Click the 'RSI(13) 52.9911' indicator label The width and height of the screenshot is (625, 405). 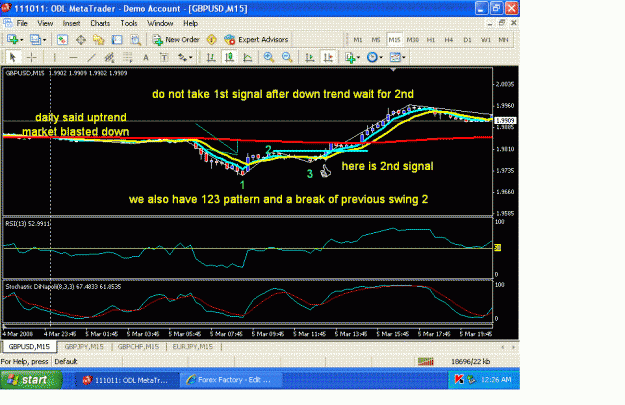pos(28,224)
